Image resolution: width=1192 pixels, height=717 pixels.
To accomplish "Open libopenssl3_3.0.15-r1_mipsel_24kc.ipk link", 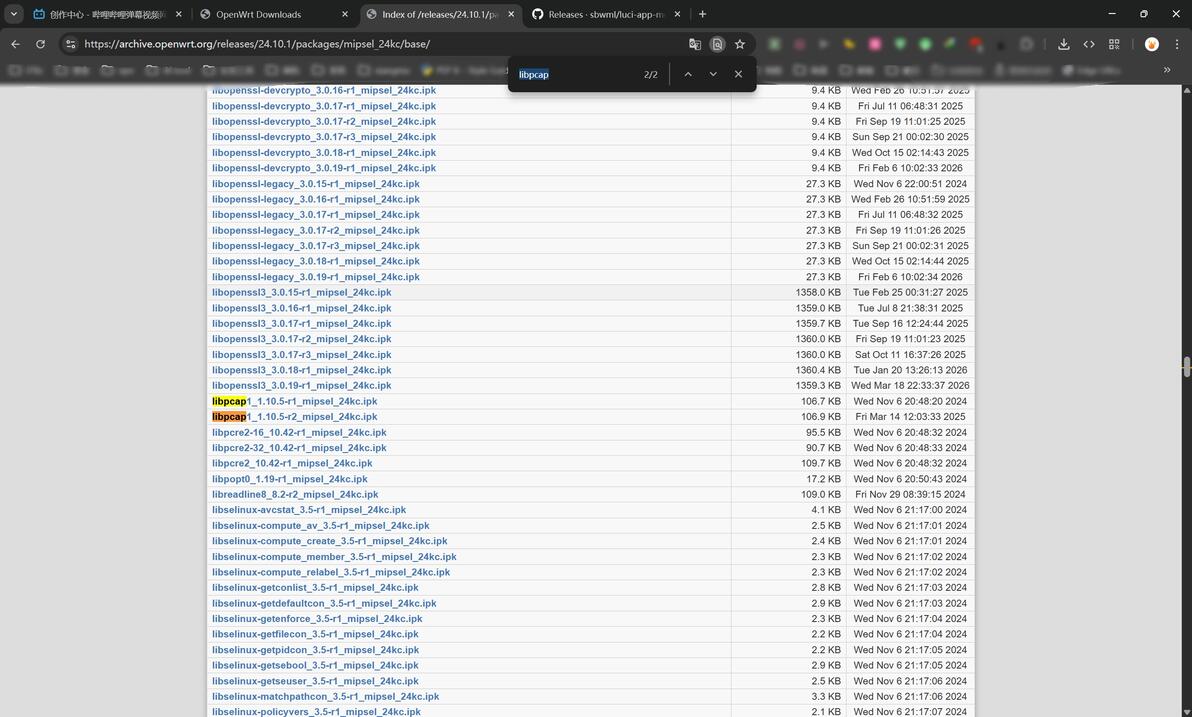I will (x=302, y=292).
